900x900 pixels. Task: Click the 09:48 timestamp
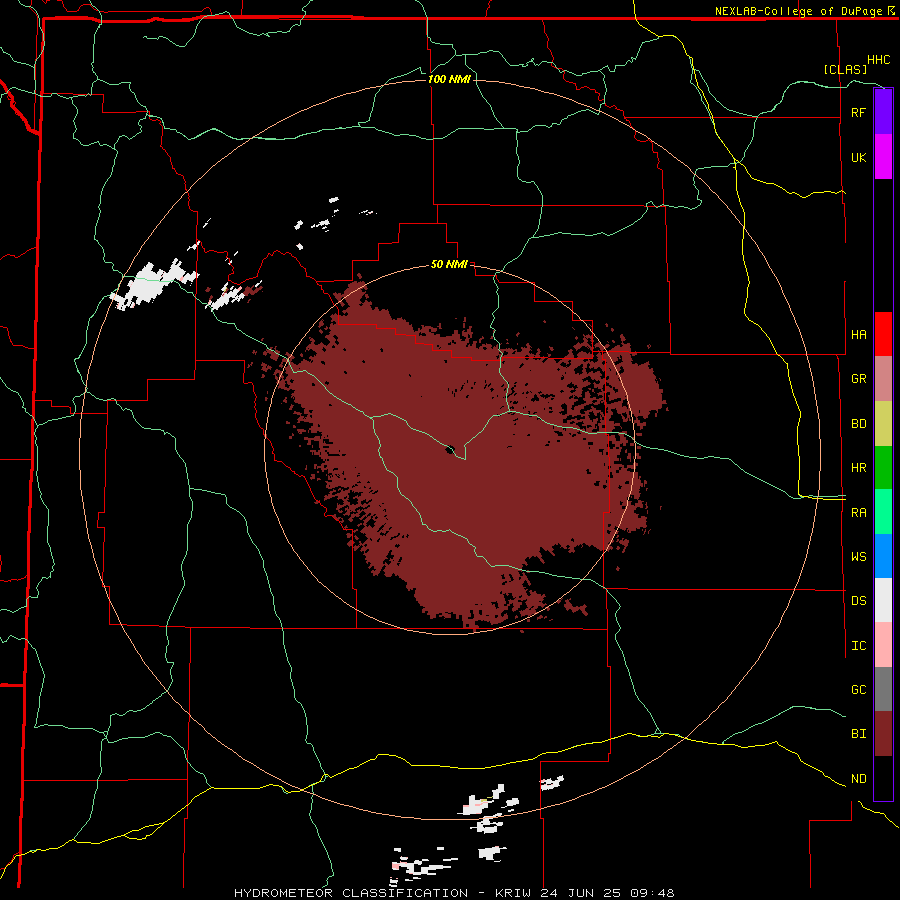[651, 893]
